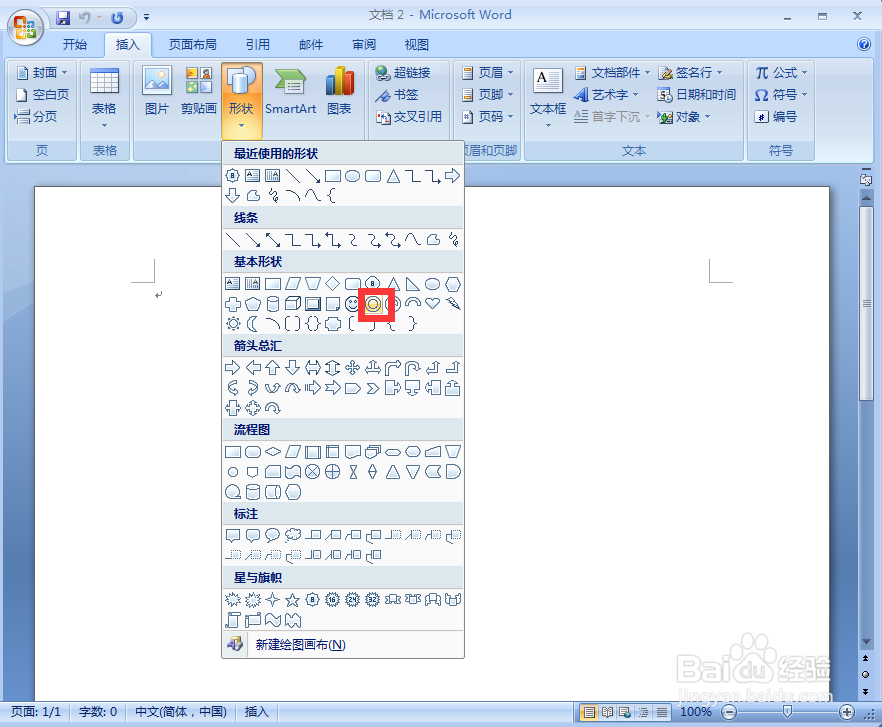Insert page break (分页)
The width and height of the screenshot is (882, 727).
(x=36, y=116)
